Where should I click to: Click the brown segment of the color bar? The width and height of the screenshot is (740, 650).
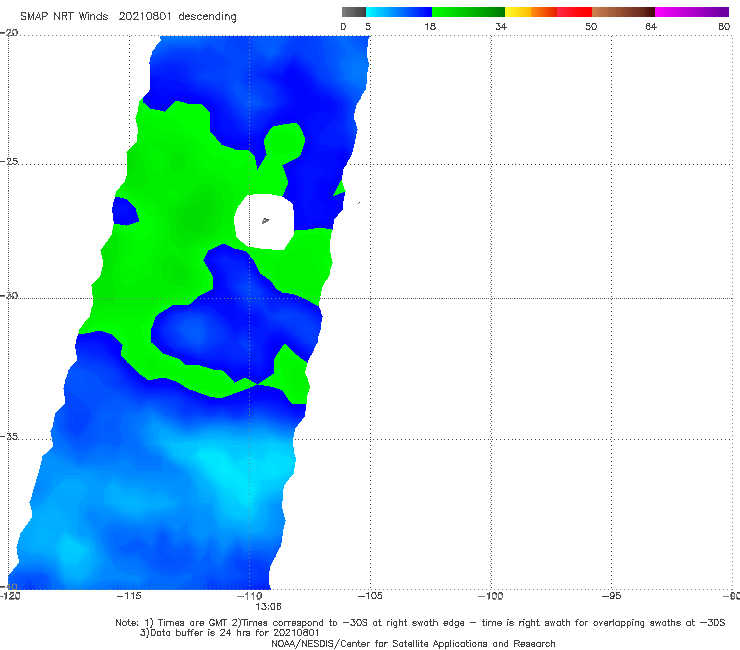(x=623, y=12)
